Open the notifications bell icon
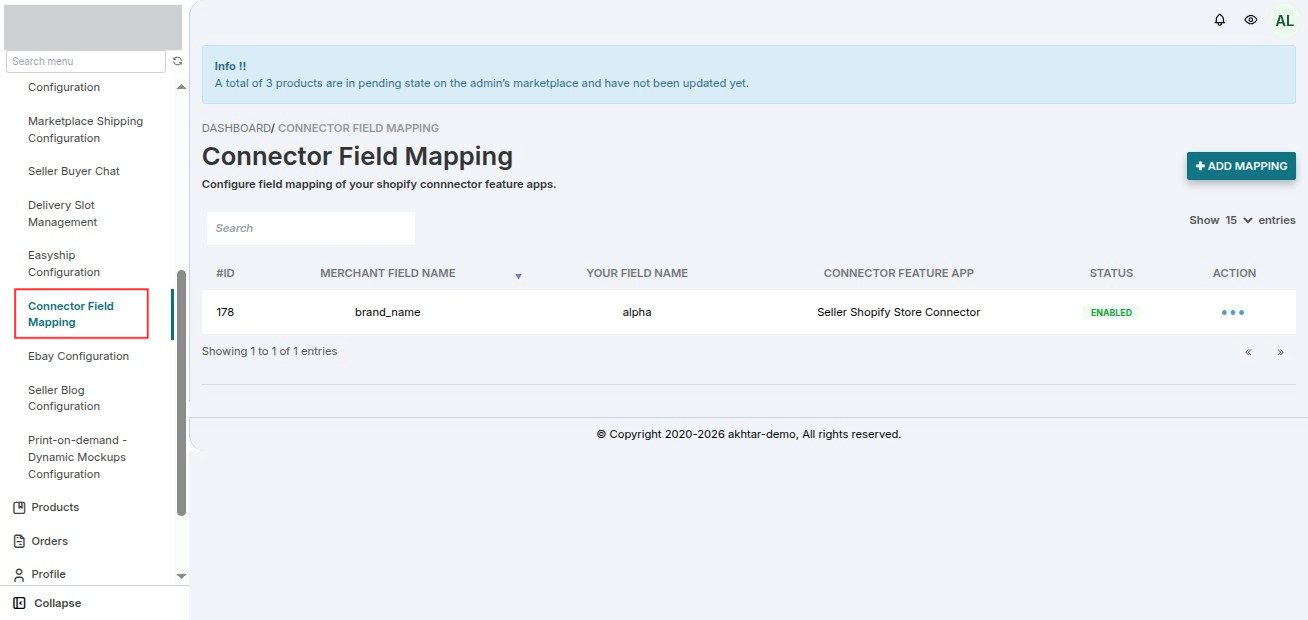This screenshot has width=1308, height=620. 1219,20
